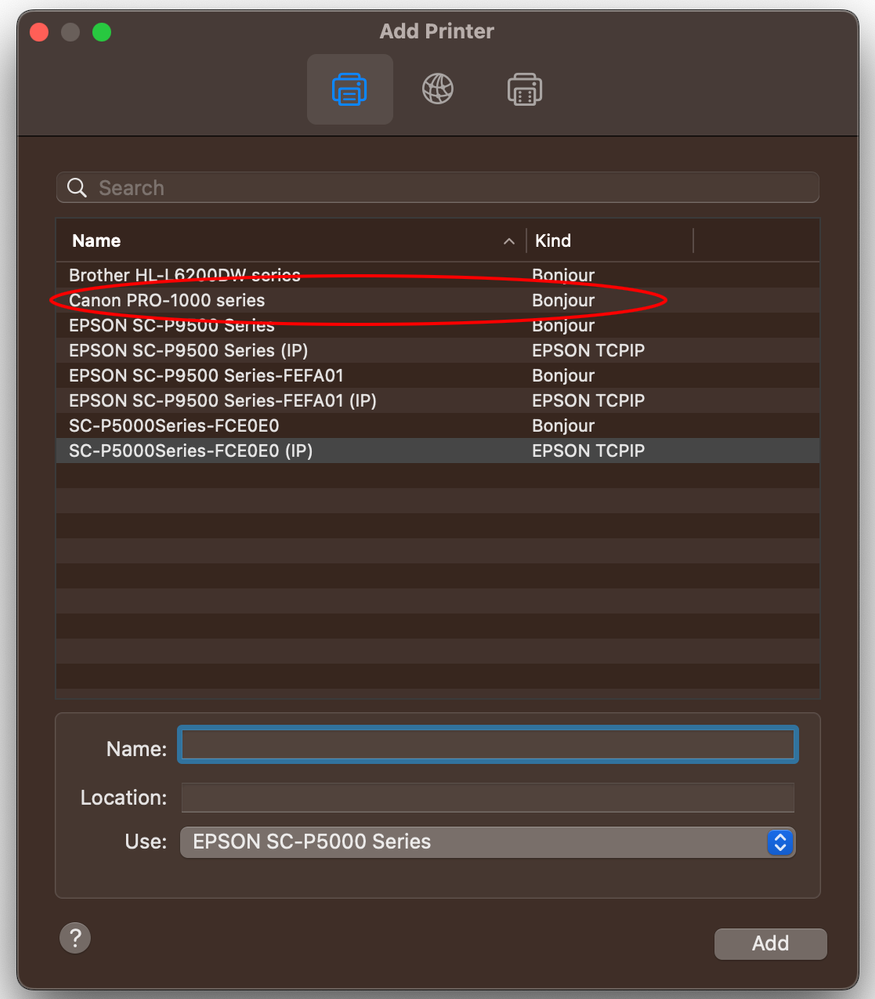This screenshot has width=875, height=999.
Task: Click the Windows printer icon in toolbar
Action: tap(523, 89)
